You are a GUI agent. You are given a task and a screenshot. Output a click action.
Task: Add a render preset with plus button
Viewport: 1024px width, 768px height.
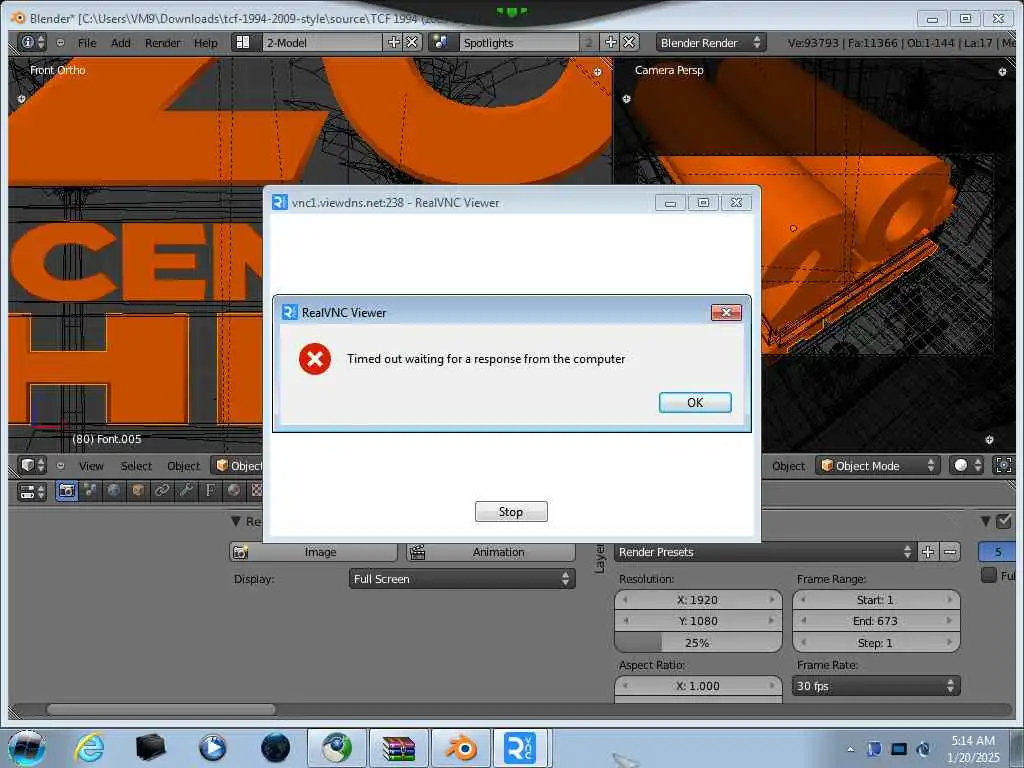pyautogui.click(x=928, y=552)
